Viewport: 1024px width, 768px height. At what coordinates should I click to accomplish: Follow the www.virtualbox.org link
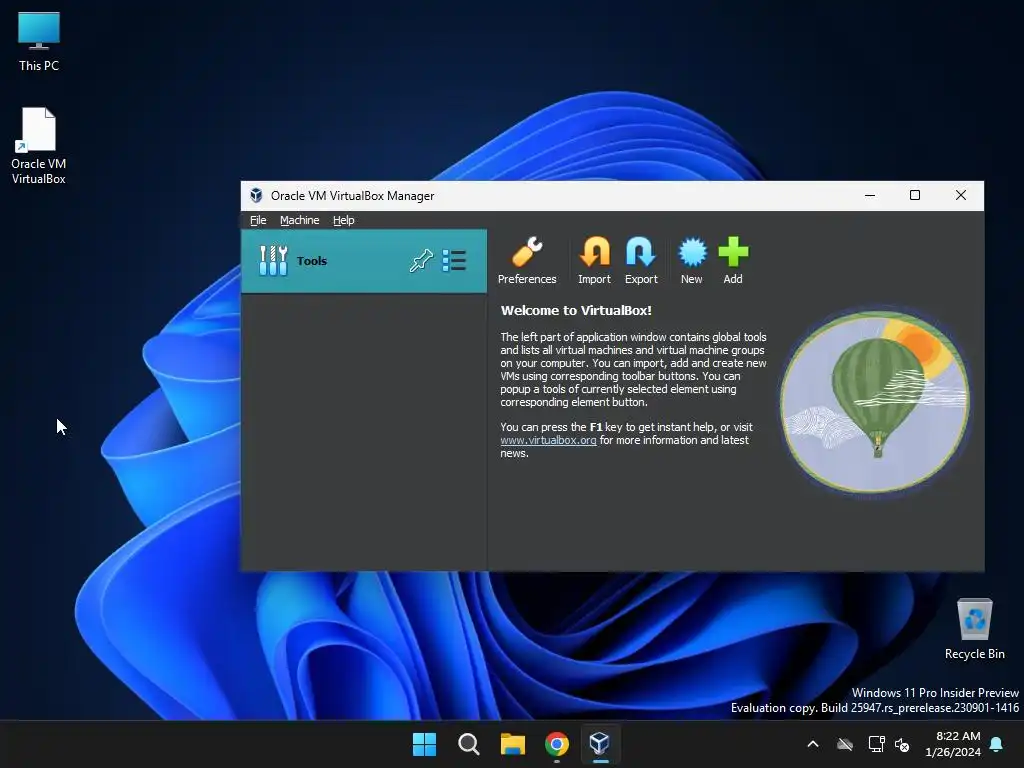(x=548, y=440)
